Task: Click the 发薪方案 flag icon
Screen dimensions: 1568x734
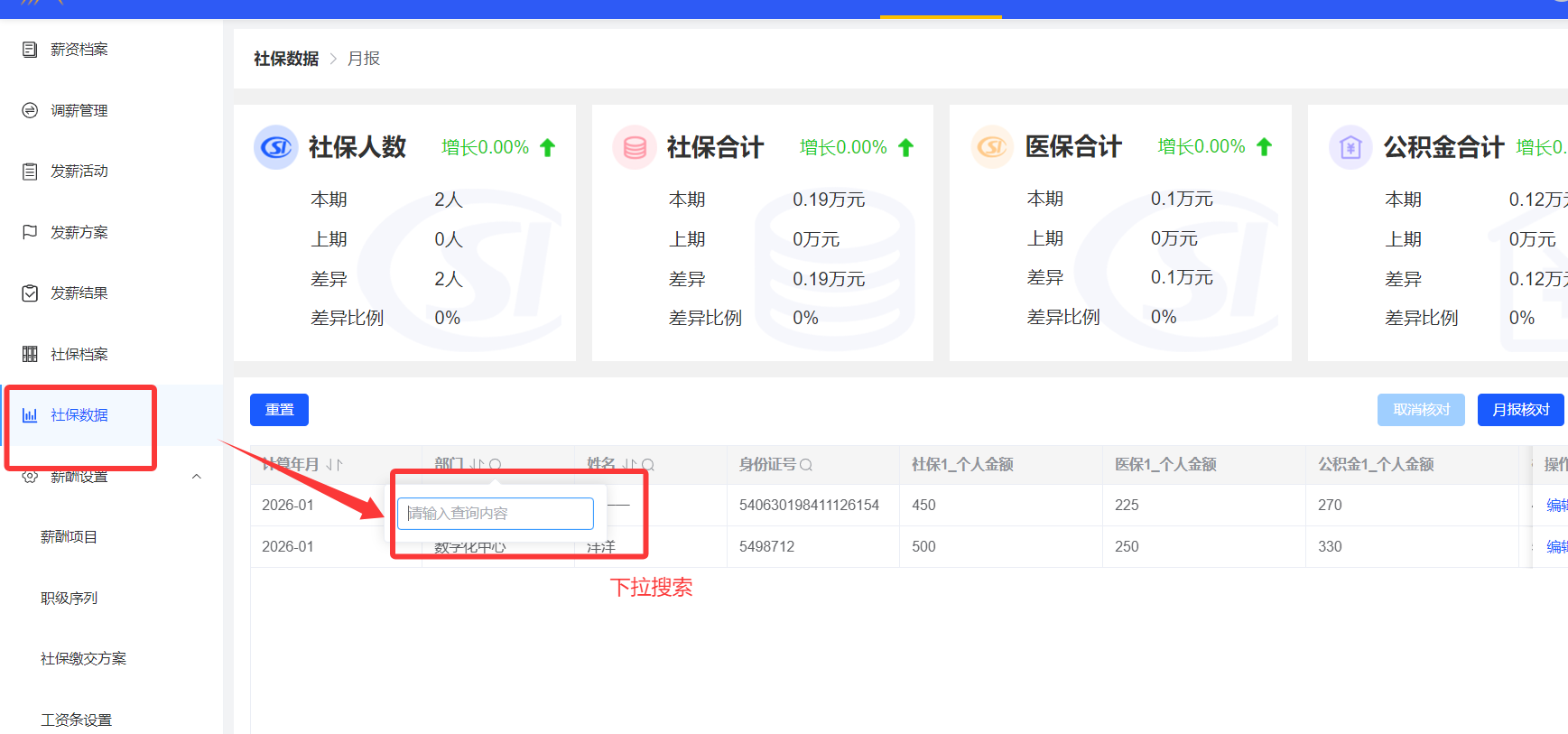Action: (30, 232)
